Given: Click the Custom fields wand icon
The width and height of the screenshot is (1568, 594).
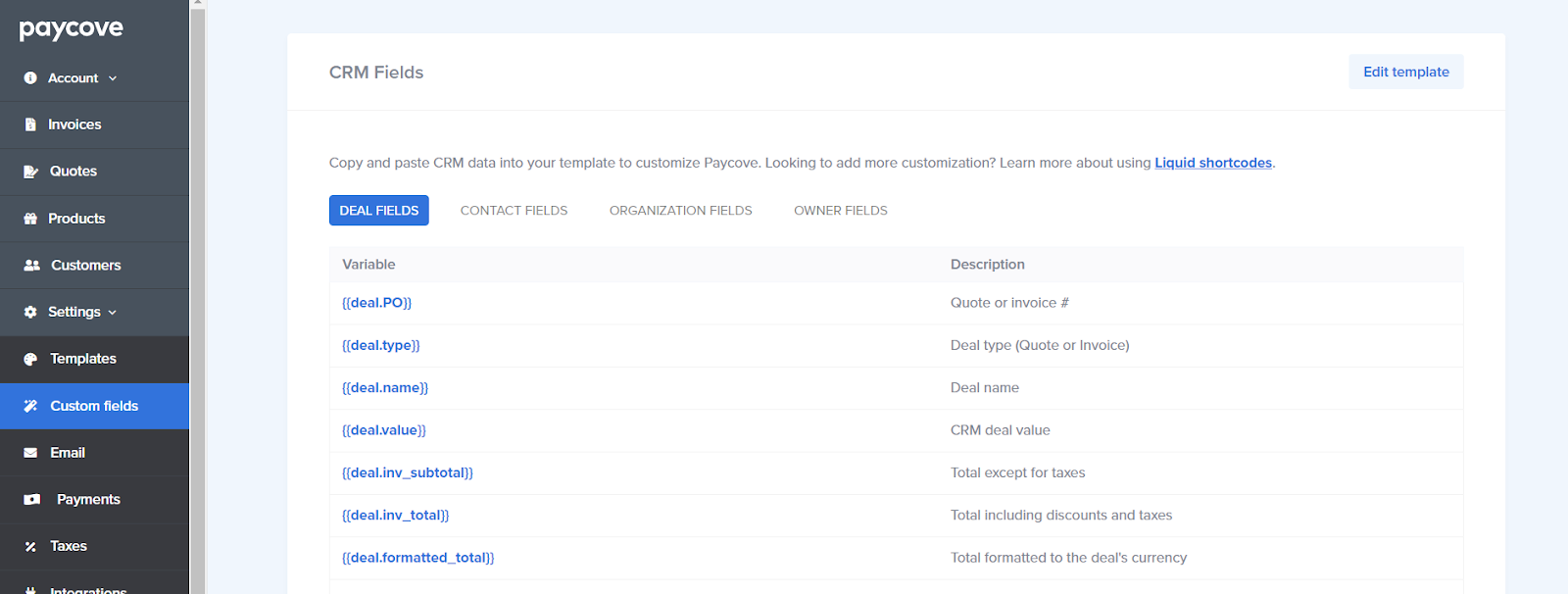Looking at the screenshot, I should click(30, 406).
